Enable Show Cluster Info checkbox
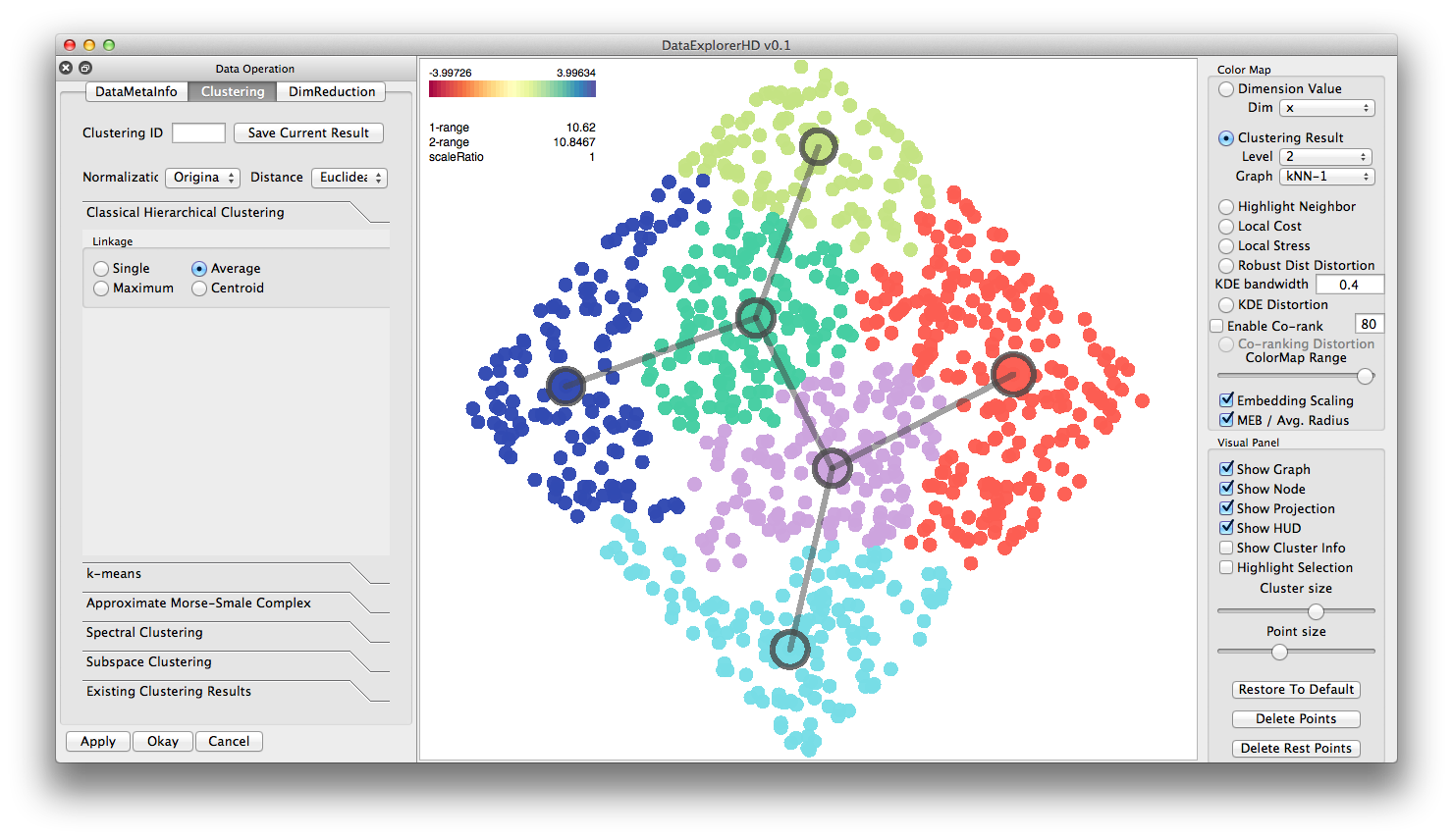 click(1226, 548)
